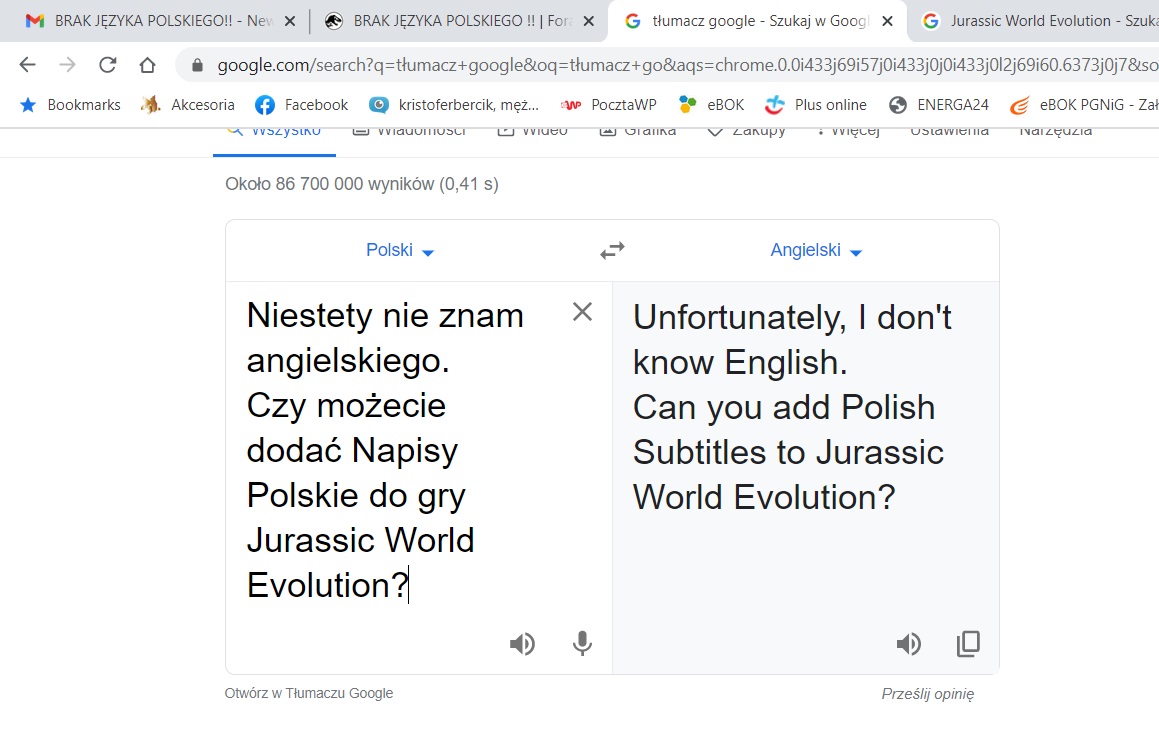1159x737 pixels.
Task: Click the translated English text output
Action: pyautogui.click(x=792, y=407)
